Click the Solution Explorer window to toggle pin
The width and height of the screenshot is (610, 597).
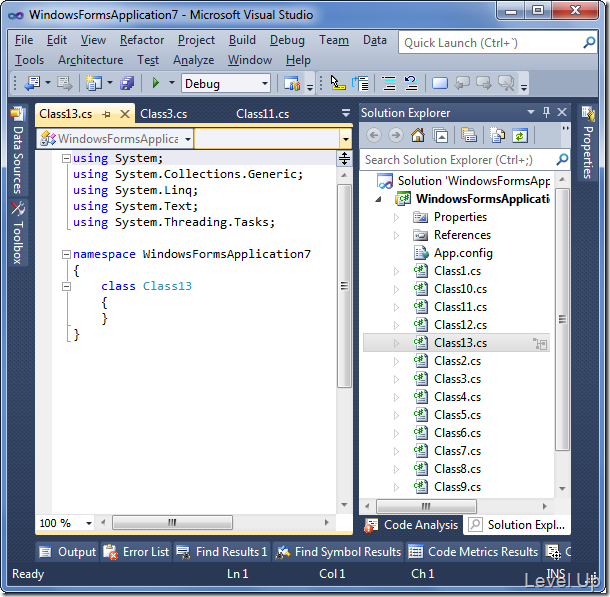546,112
